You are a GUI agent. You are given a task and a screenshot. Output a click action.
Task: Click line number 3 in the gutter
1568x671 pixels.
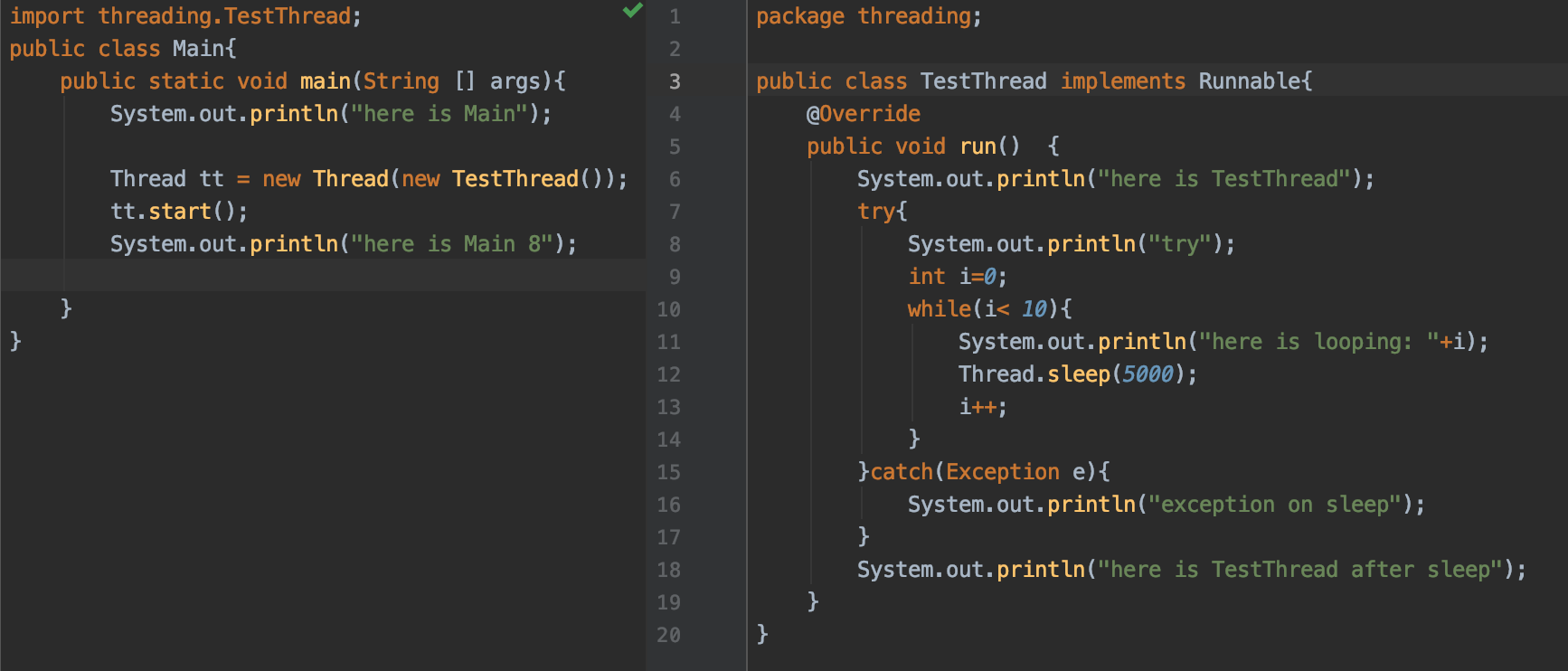675,81
